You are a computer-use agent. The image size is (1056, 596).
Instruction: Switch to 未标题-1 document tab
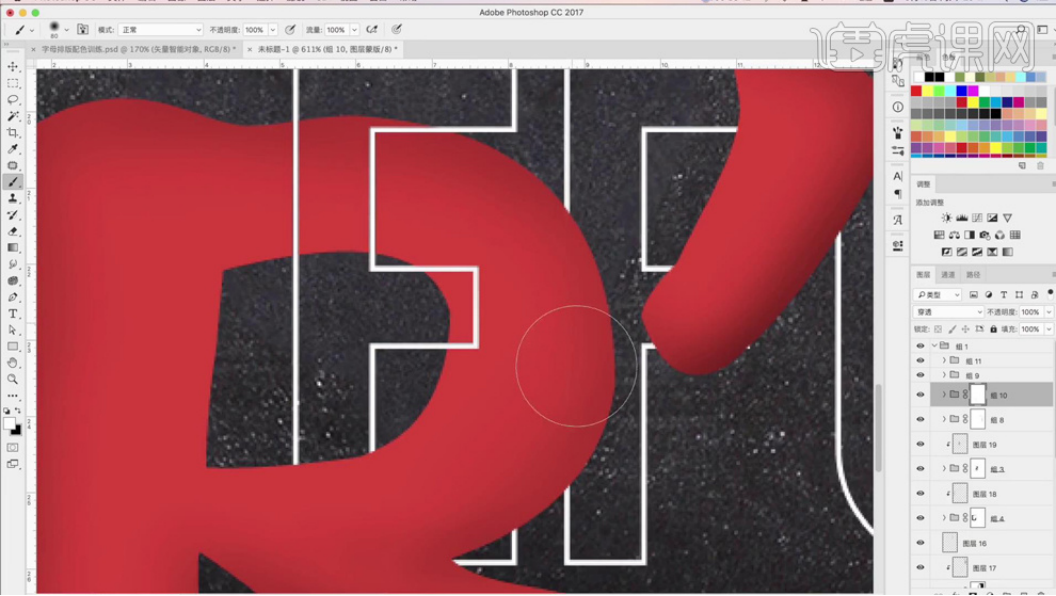click(x=323, y=49)
